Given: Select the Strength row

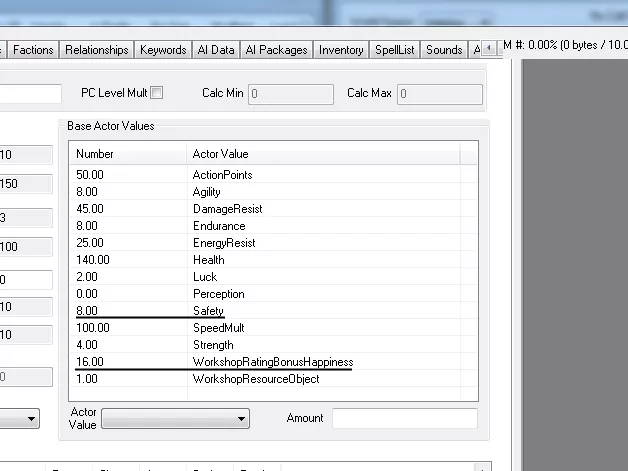Looking at the screenshot, I should tap(274, 345).
